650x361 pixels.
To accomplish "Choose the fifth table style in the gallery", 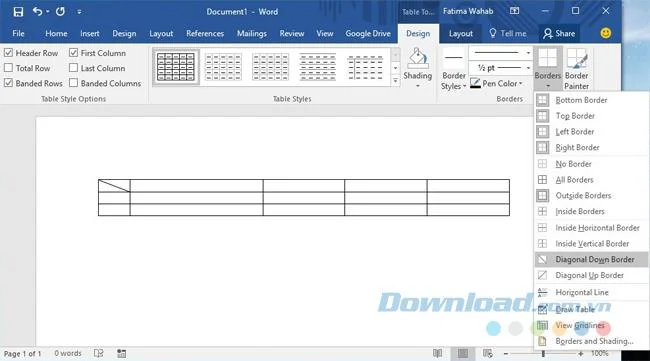I will point(365,67).
